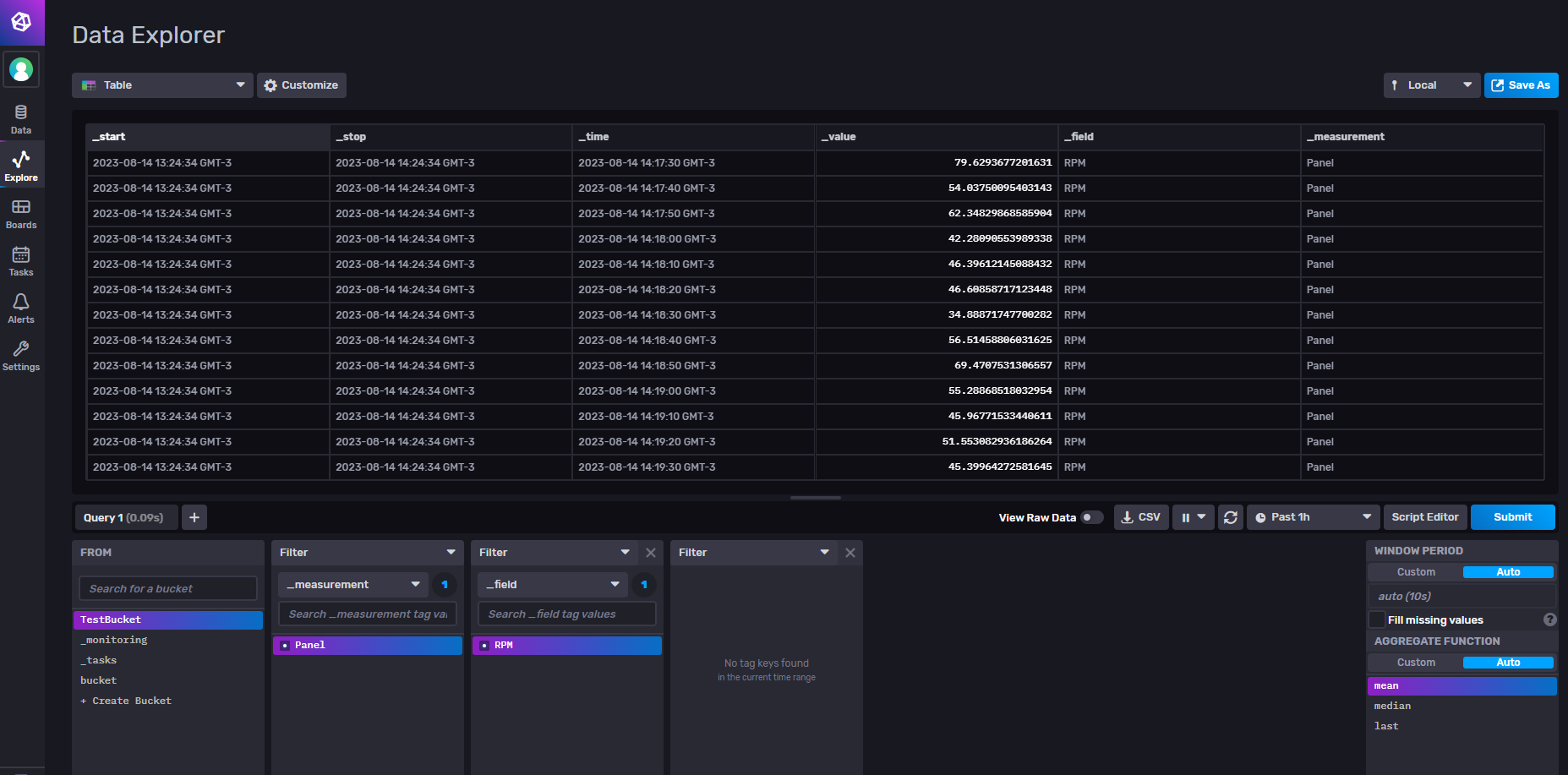This screenshot has width=1568, height=775.
Task: Expand the Past 1h time range dropdown
Action: coord(1313,517)
